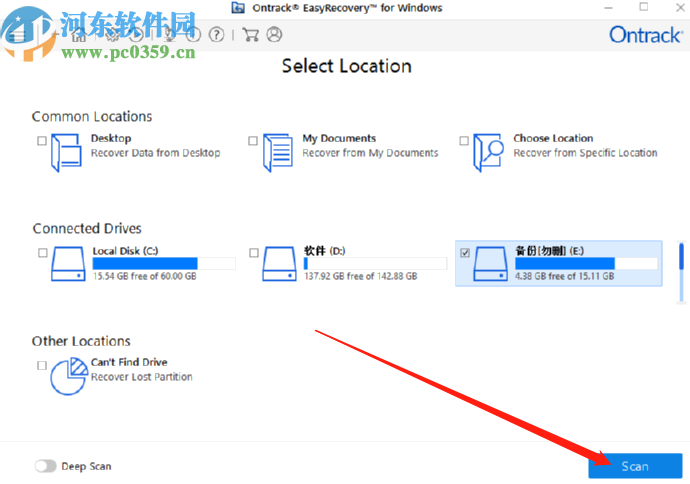Go to the home icon in toolbar
690x484 pixels.
[x=79, y=34]
